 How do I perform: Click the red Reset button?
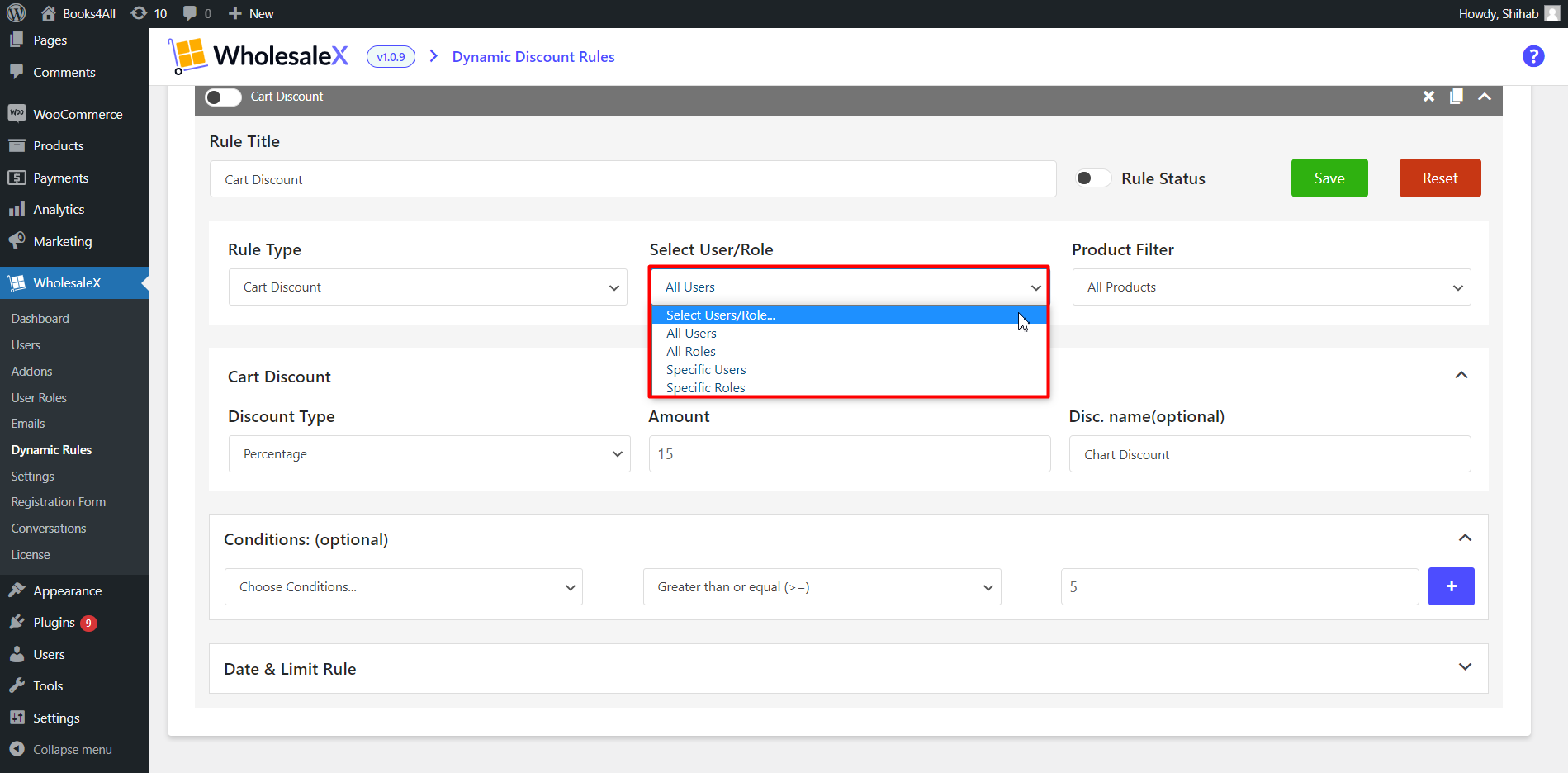coord(1440,178)
